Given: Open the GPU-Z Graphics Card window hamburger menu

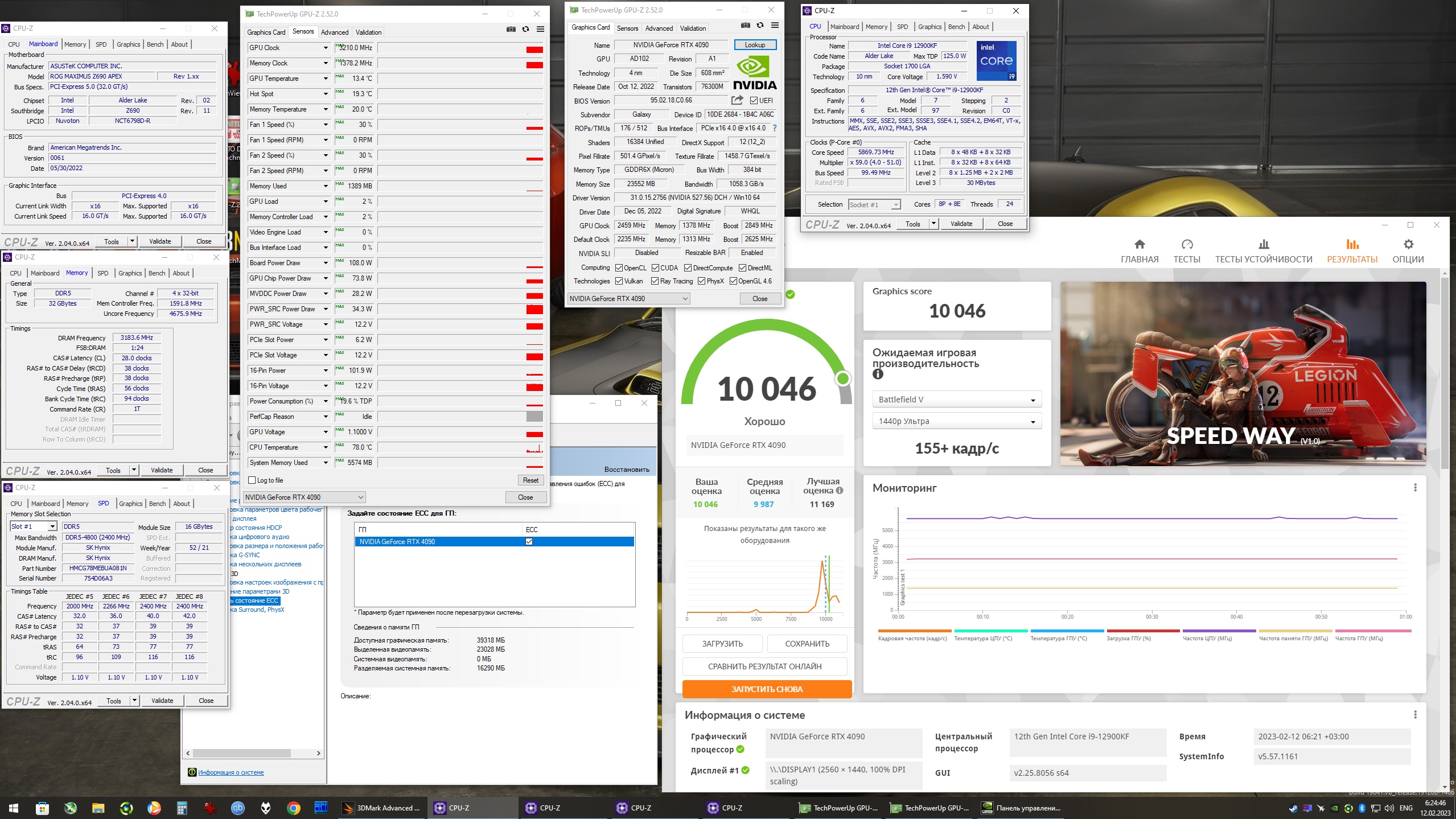Looking at the screenshot, I should click(775, 25).
